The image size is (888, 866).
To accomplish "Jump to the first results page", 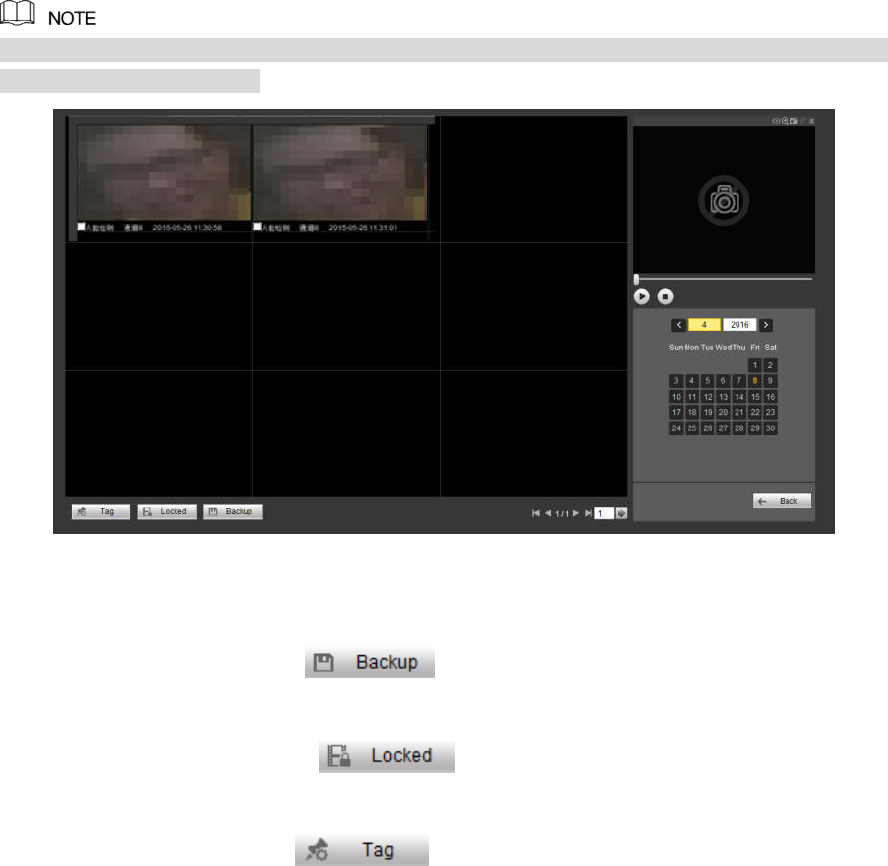I will [x=536, y=513].
